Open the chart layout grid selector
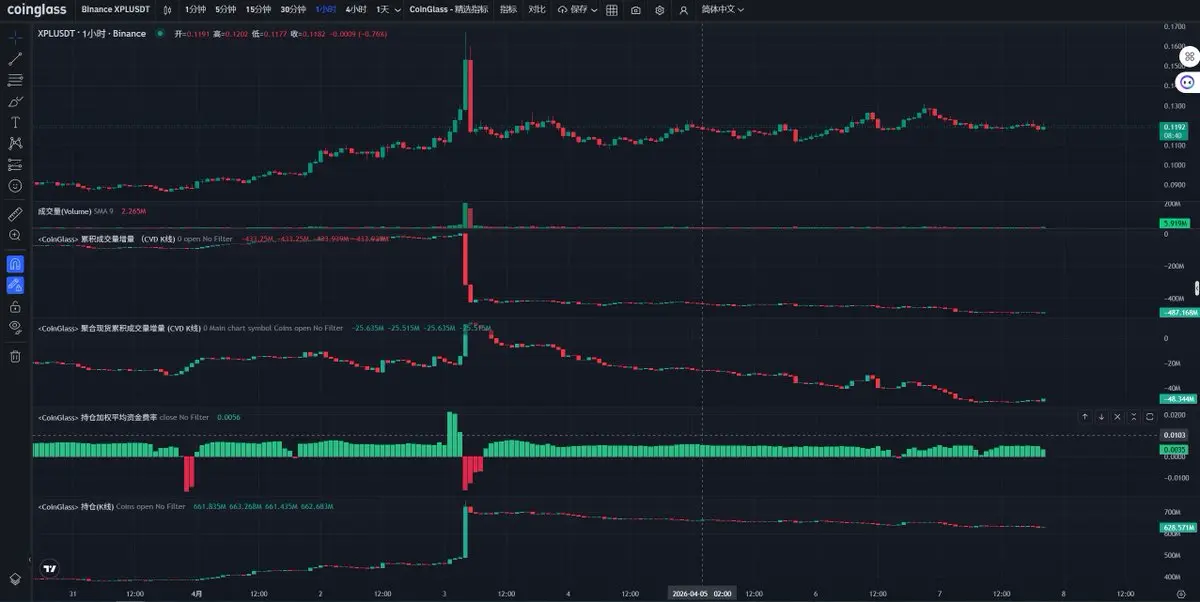 [612, 9]
